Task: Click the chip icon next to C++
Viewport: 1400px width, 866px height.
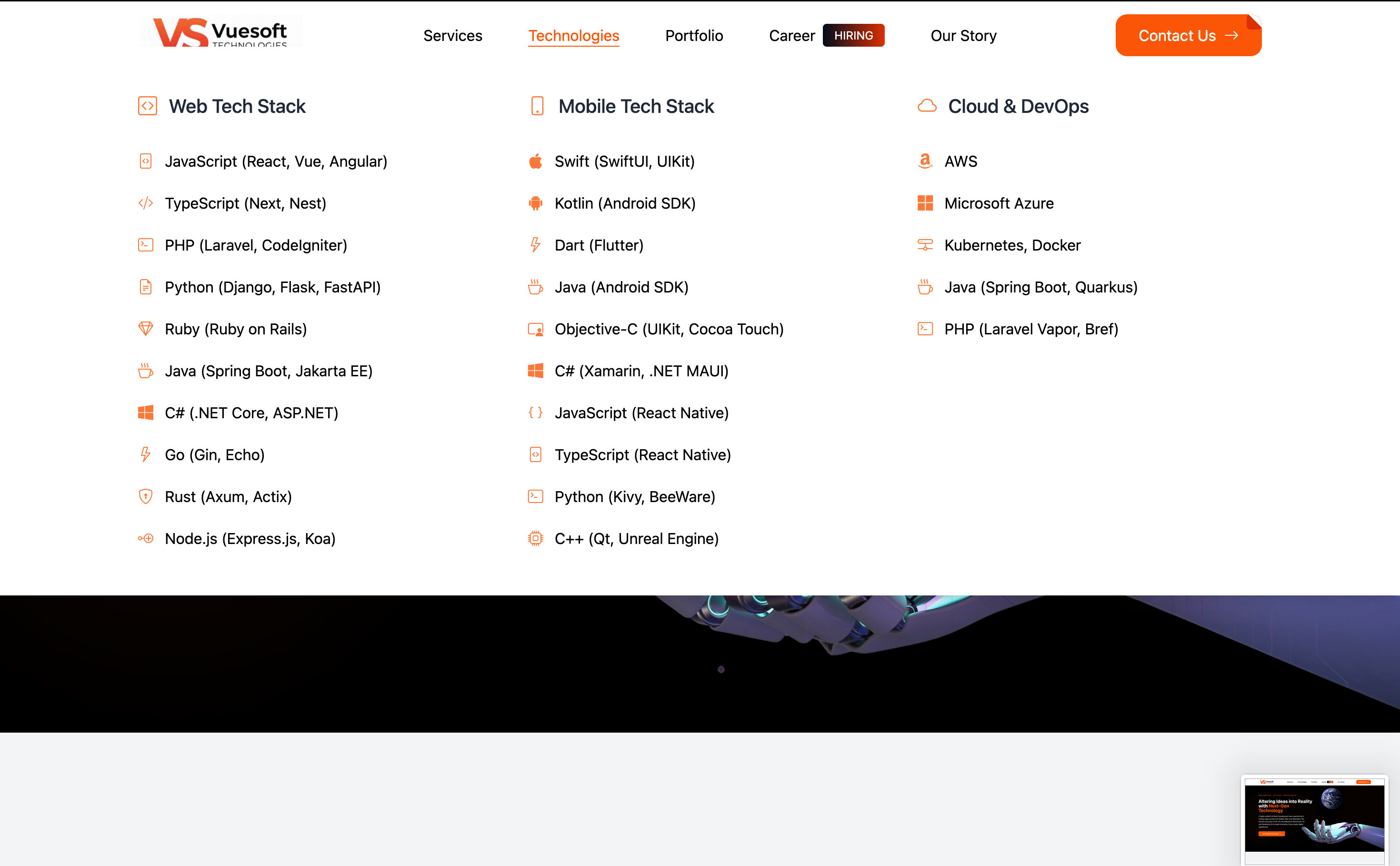Action: point(535,538)
